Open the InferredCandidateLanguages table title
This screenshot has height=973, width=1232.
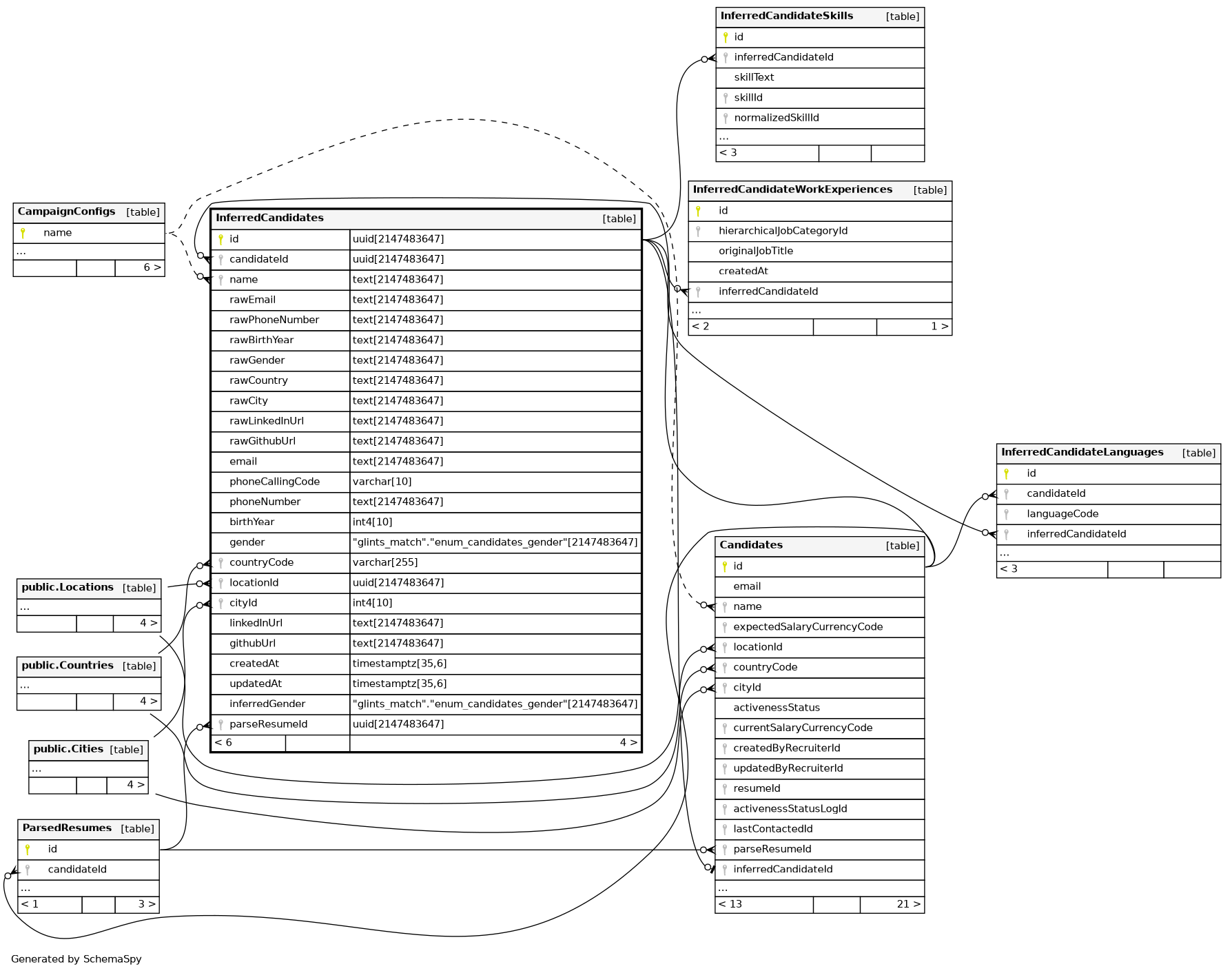[1082, 453]
